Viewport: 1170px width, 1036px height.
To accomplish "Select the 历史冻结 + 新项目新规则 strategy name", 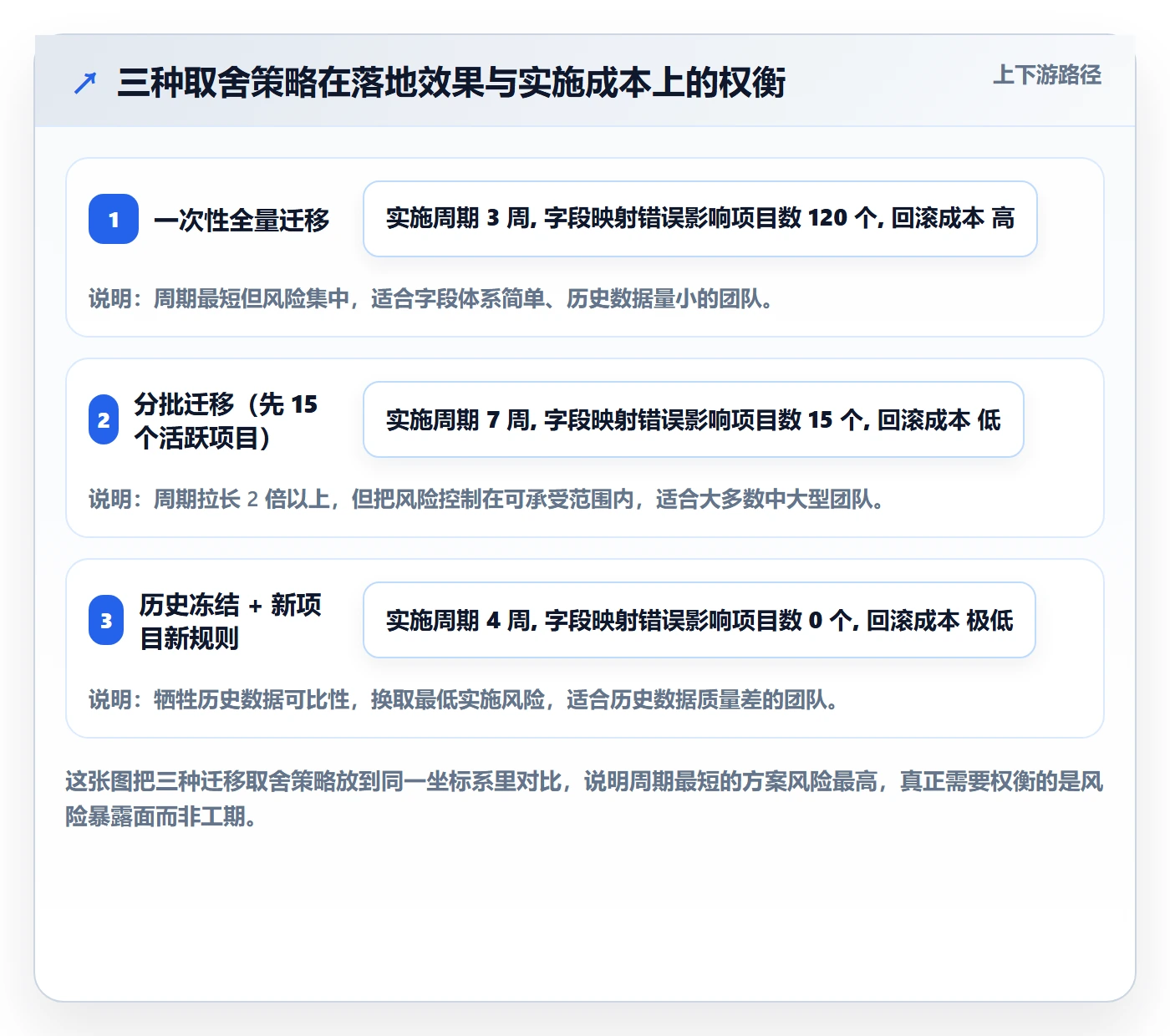I will [x=231, y=621].
